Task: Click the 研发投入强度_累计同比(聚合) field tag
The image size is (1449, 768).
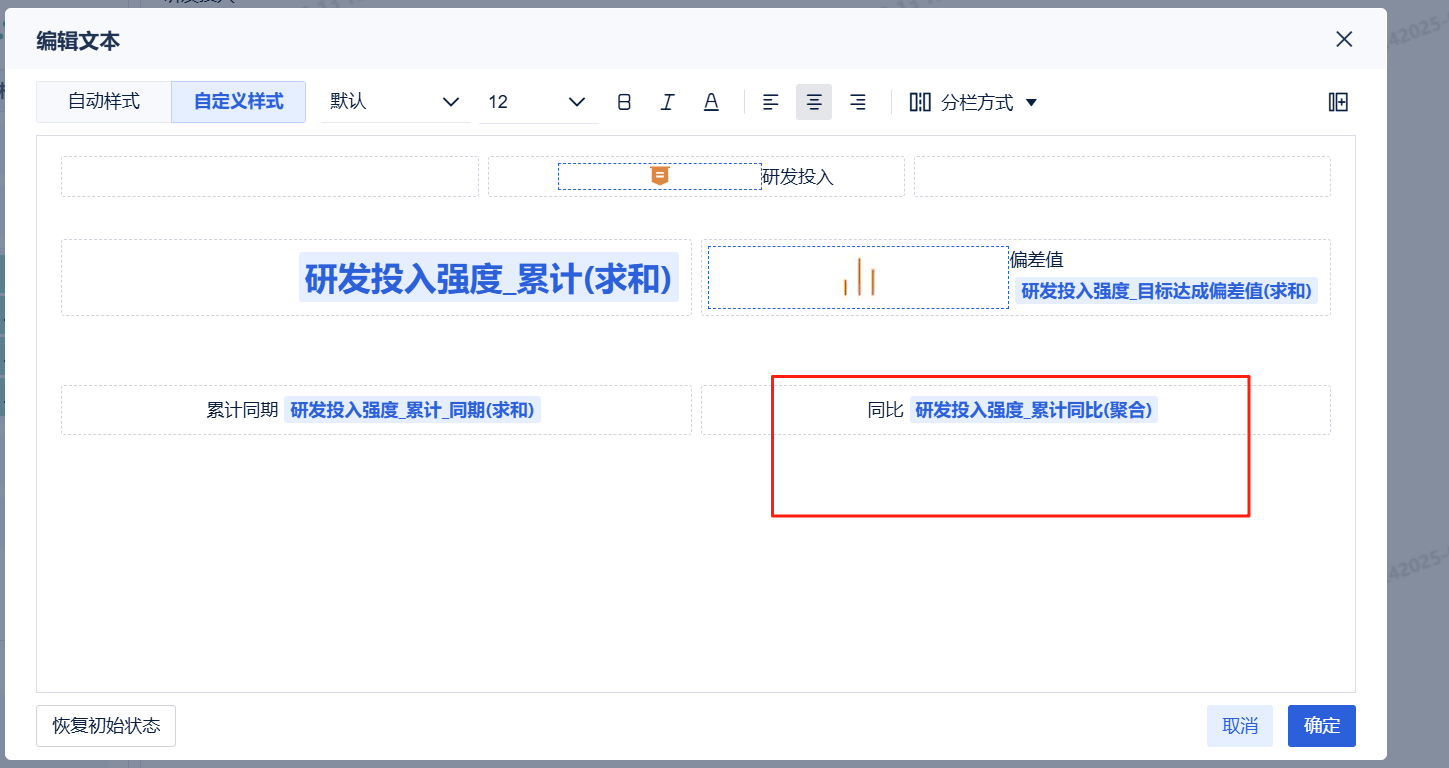Action: (x=1033, y=410)
